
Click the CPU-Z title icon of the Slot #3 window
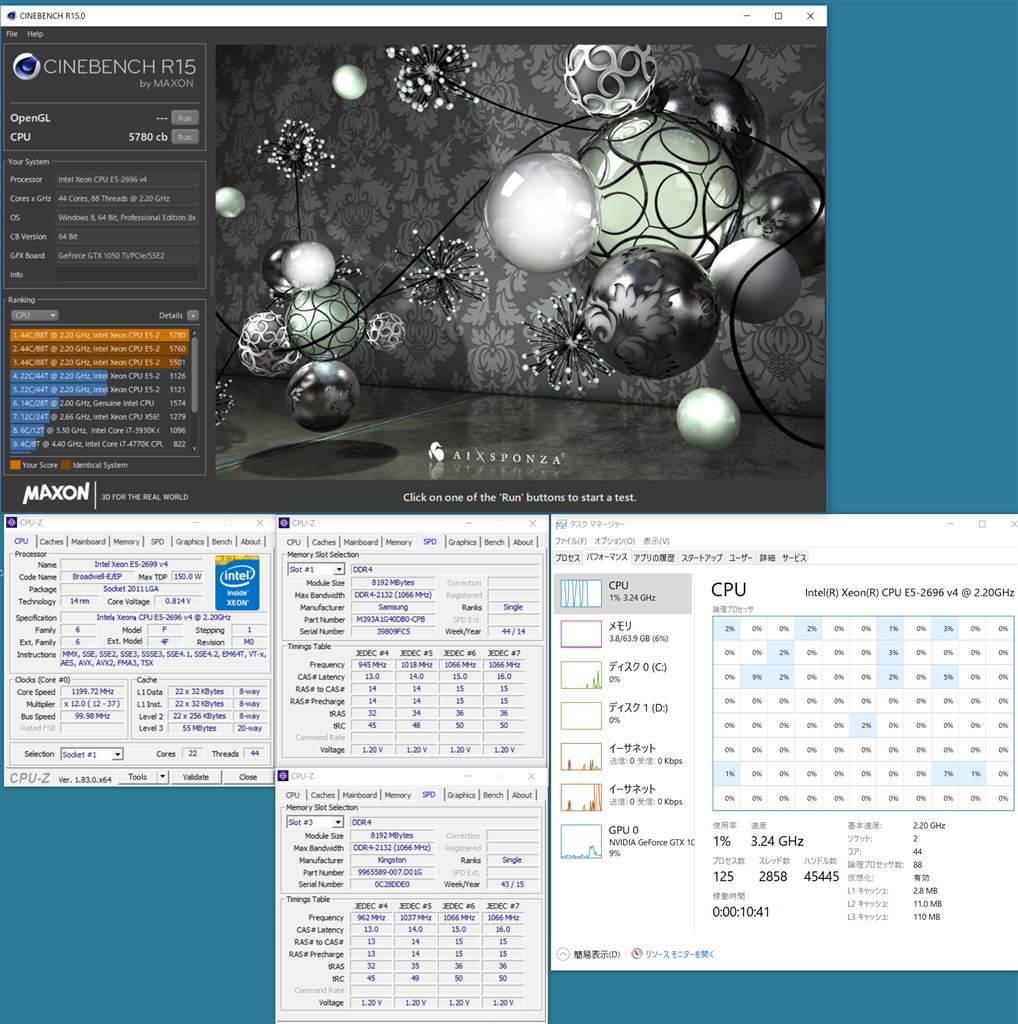(283, 776)
